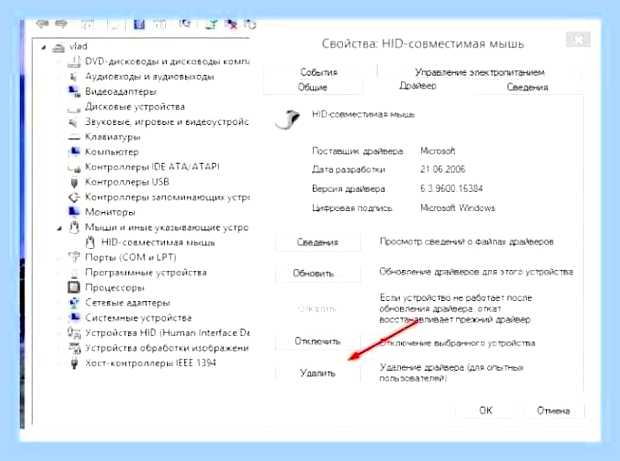Viewport: 620px width, 461px height.
Task: Click the Microsoft Windows signature value
Action: tap(457, 208)
